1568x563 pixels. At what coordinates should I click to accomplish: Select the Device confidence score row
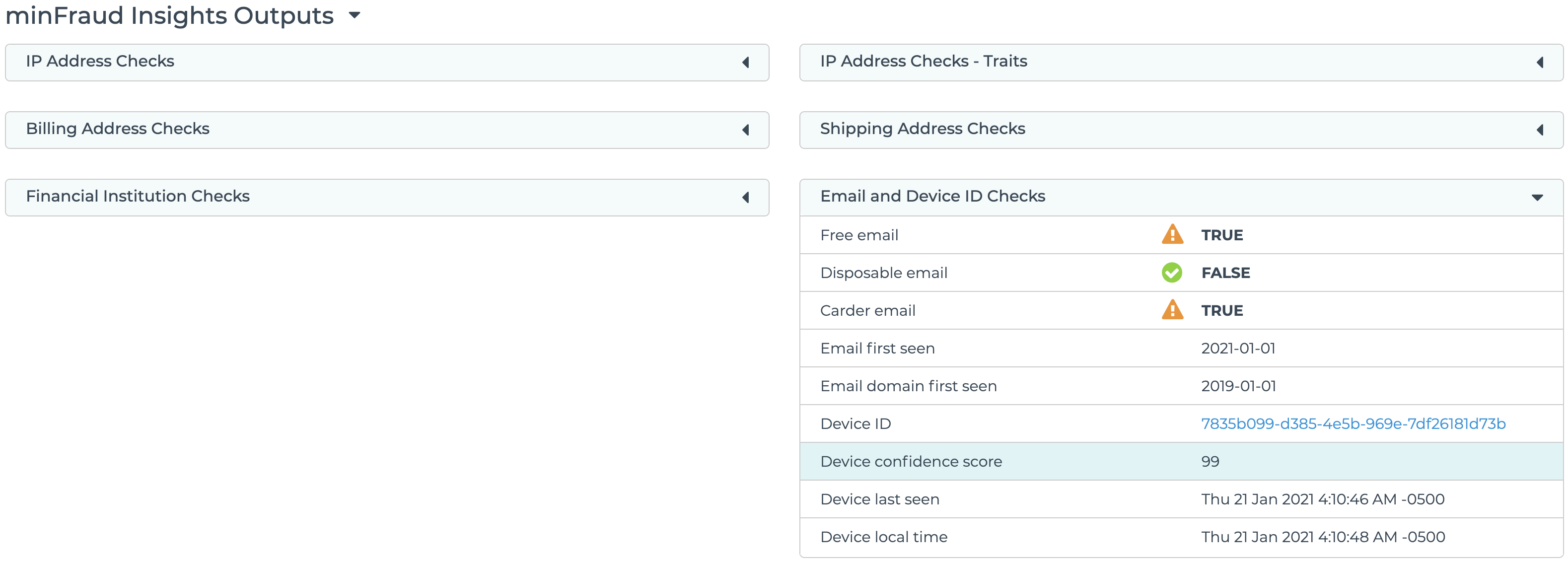[x=911, y=461]
